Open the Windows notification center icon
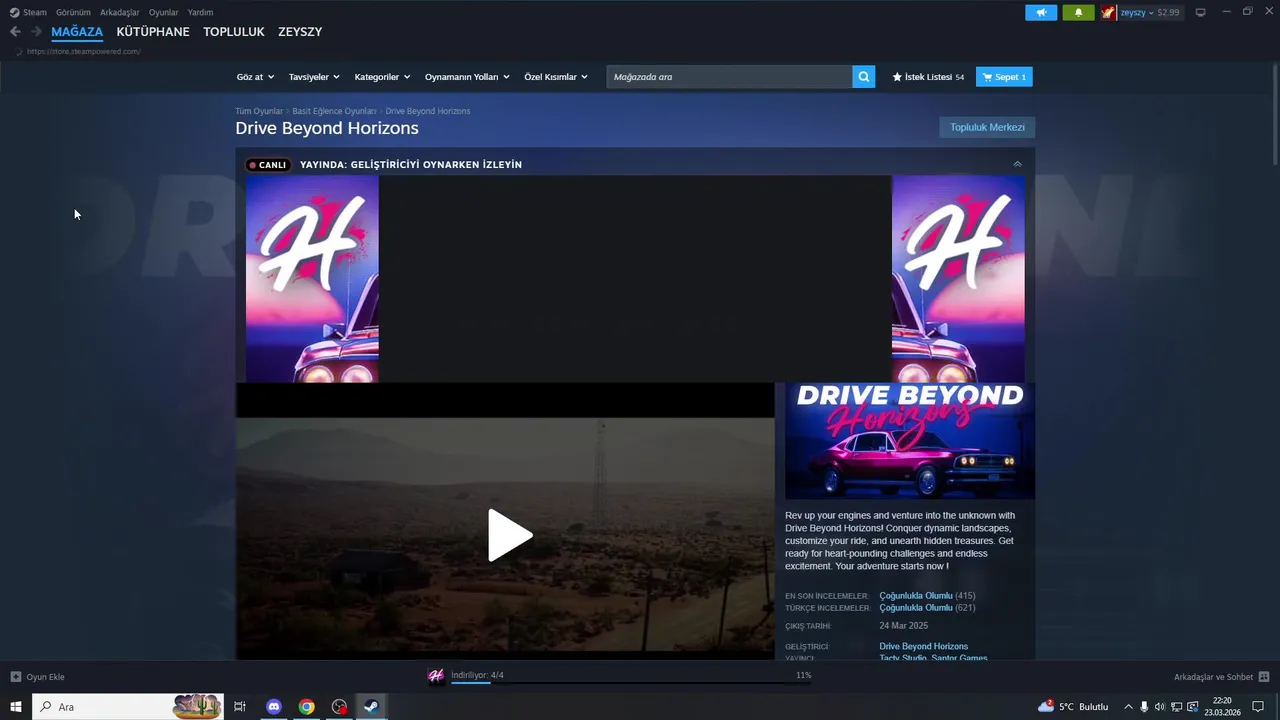1280x720 pixels. tap(1258, 707)
